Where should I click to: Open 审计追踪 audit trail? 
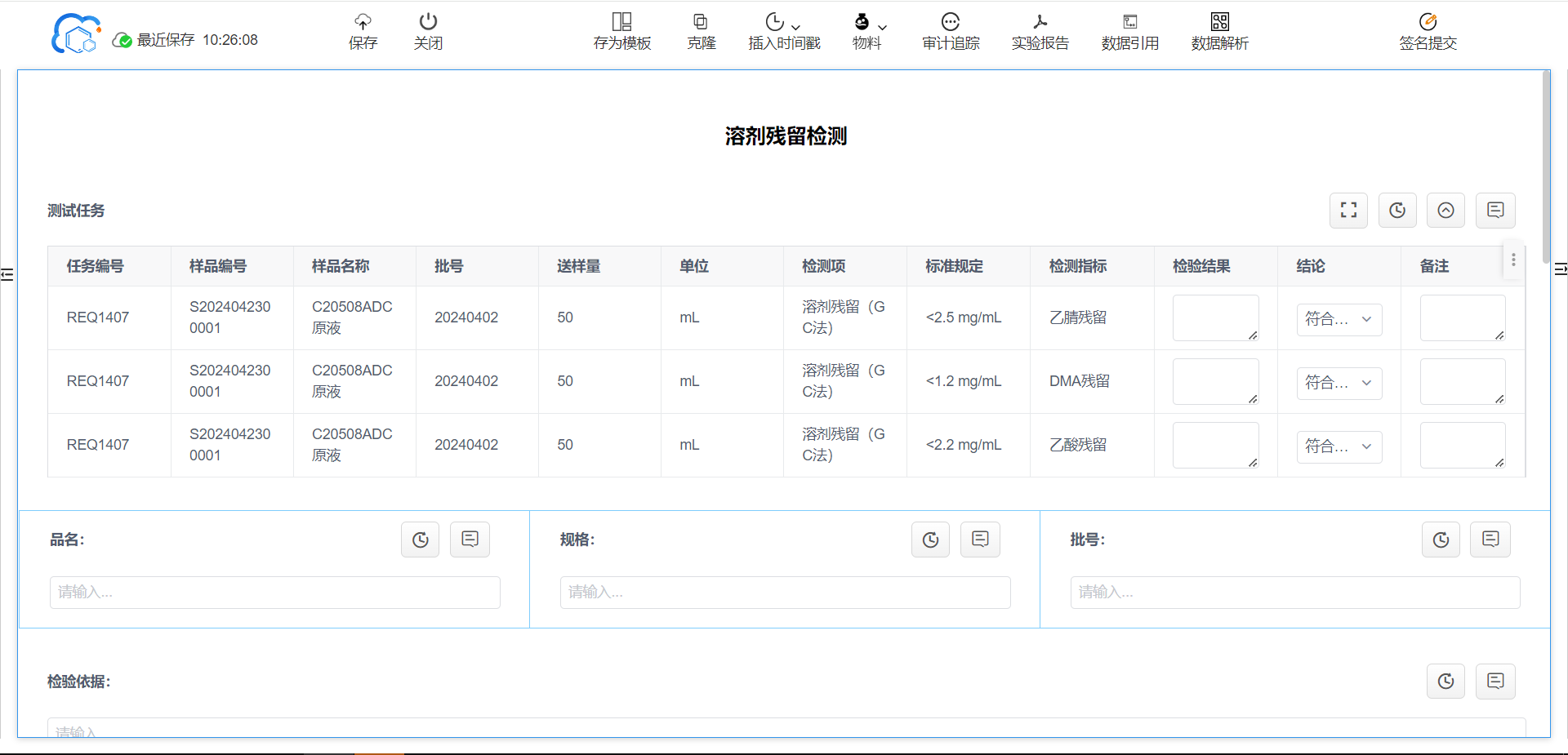point(951,32)
